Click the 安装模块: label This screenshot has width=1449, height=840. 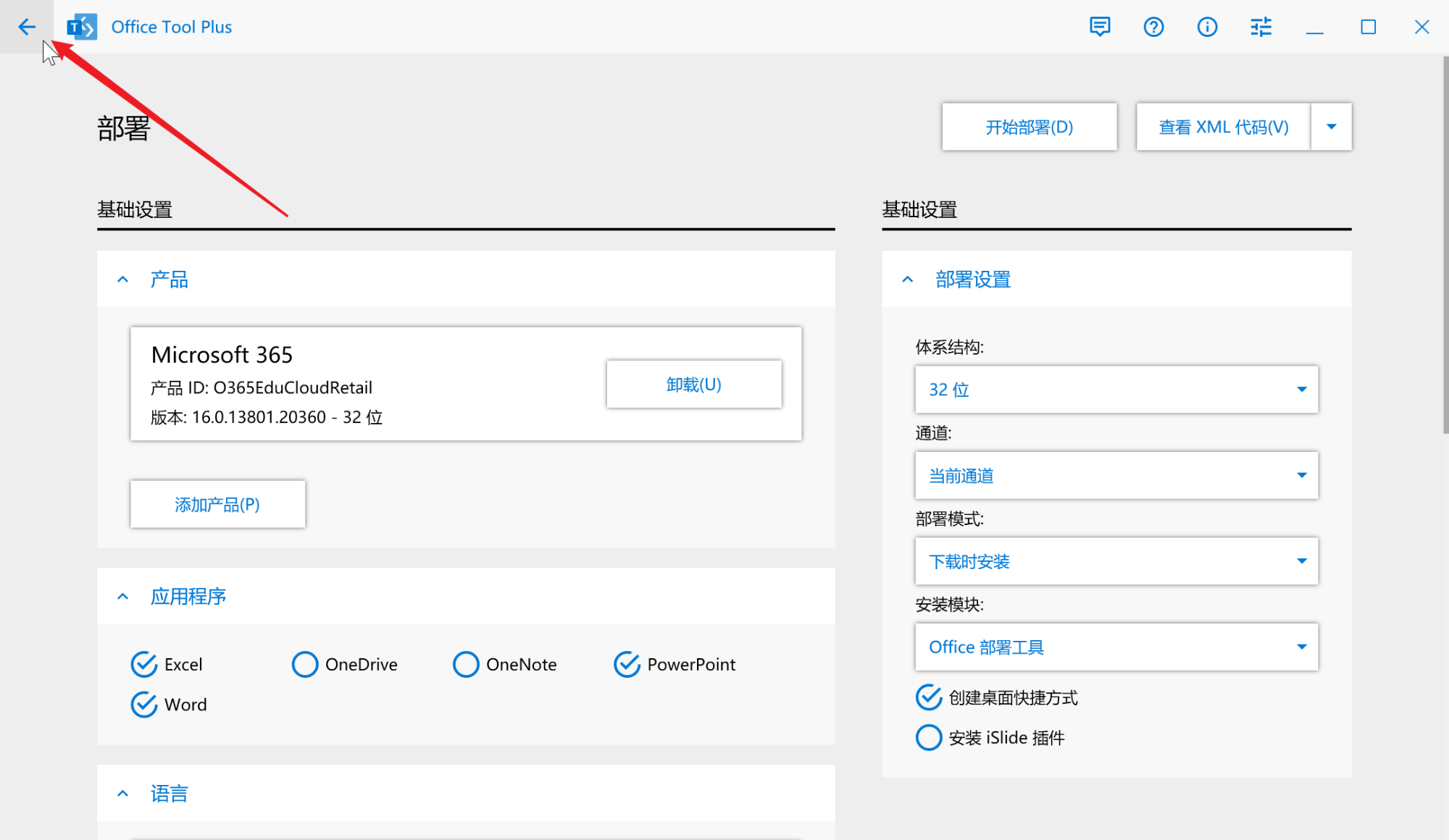pyautogui.click(x=949, y=605)
